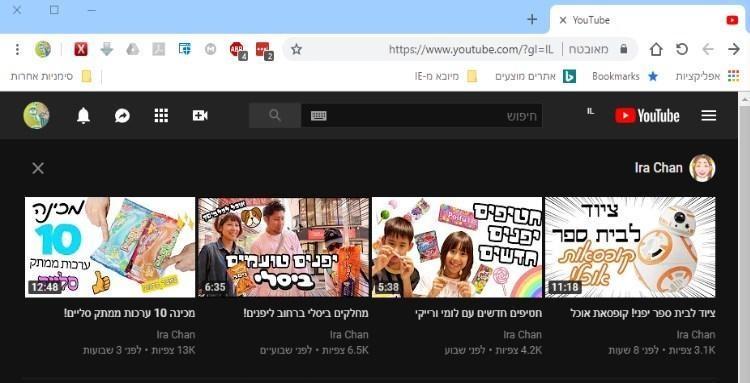Click the gray round M extension icon
The width and height of the screenshot is (750, 383).
pyautogui.click(x=210, y=49)
